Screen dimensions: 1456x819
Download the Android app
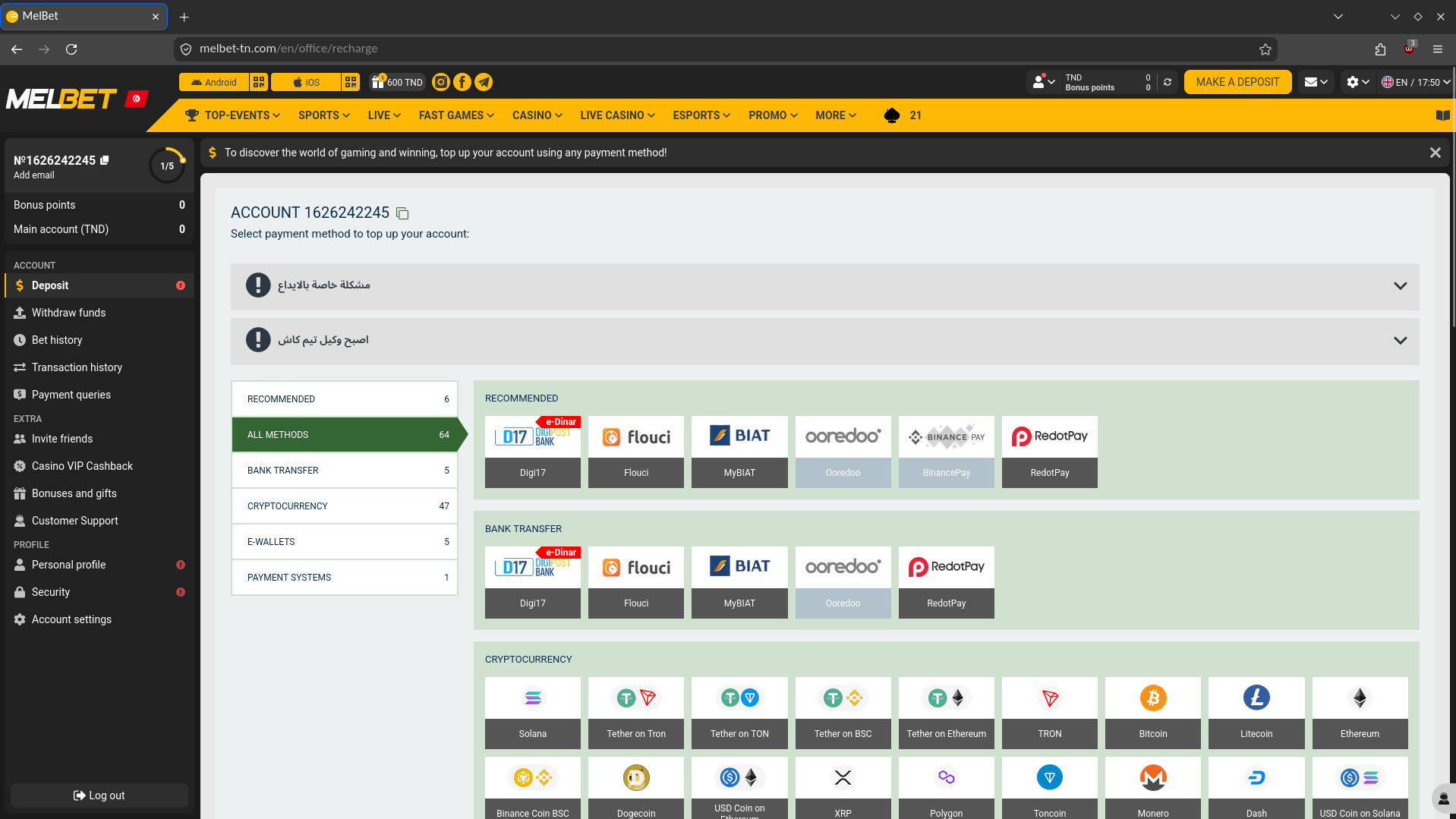pos(214,82)
